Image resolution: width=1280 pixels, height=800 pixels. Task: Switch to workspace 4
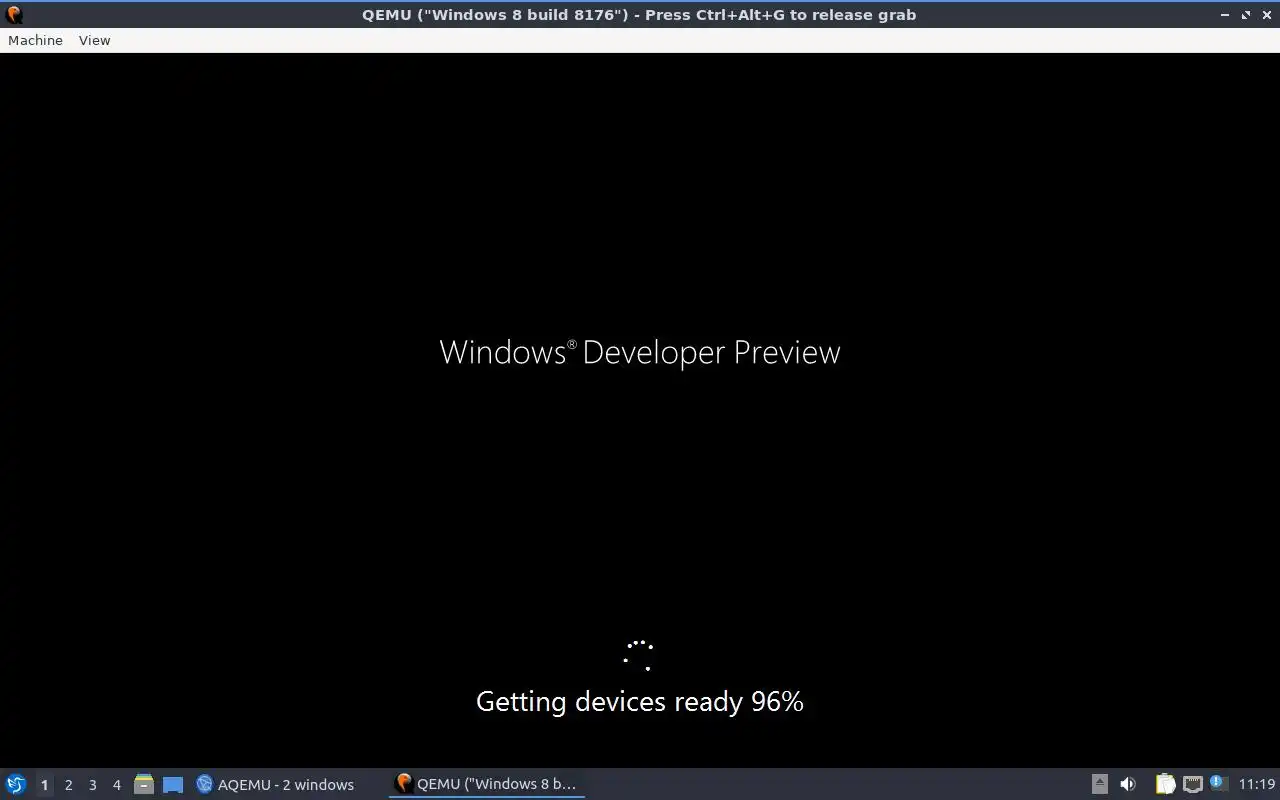pos(116,785)
